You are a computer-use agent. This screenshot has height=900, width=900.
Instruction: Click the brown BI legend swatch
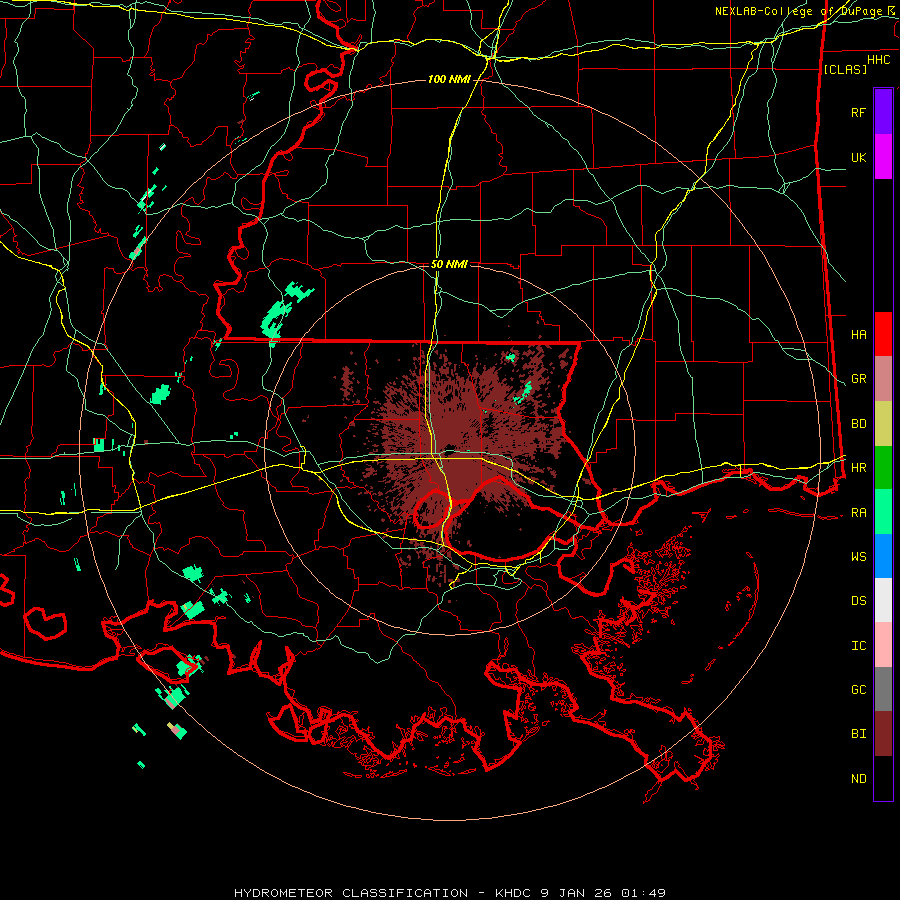[x=883, y=734]
